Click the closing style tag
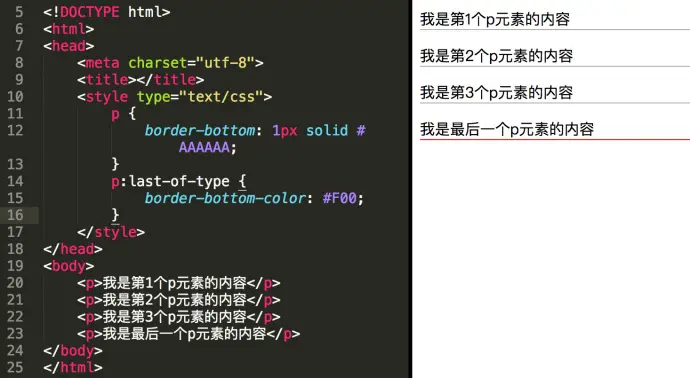The image size is (690, 378). point(111,232)
